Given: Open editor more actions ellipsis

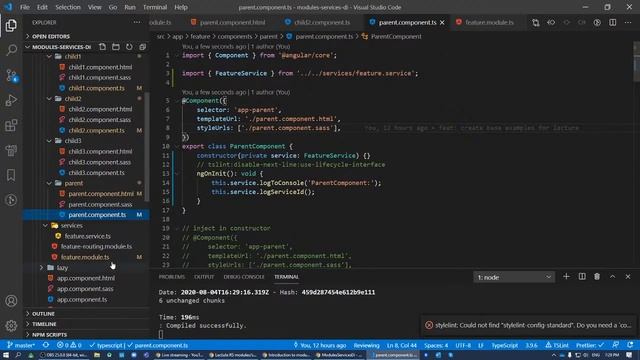Looking at the screenshot, I should click(x=628, y=23).
